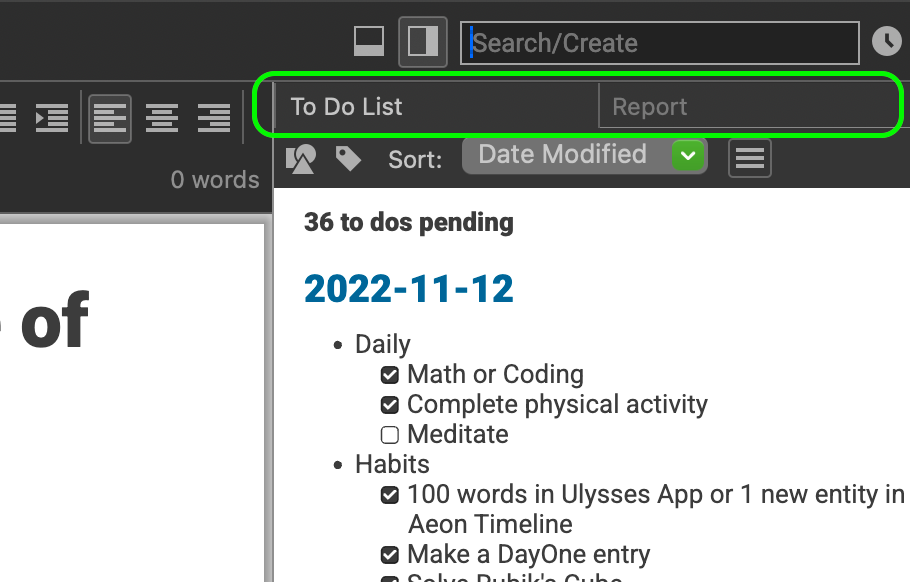This screenshot has width=910, height=582.
Task: Open the 2022-11-12 date link
Action: tap(409, 289)
